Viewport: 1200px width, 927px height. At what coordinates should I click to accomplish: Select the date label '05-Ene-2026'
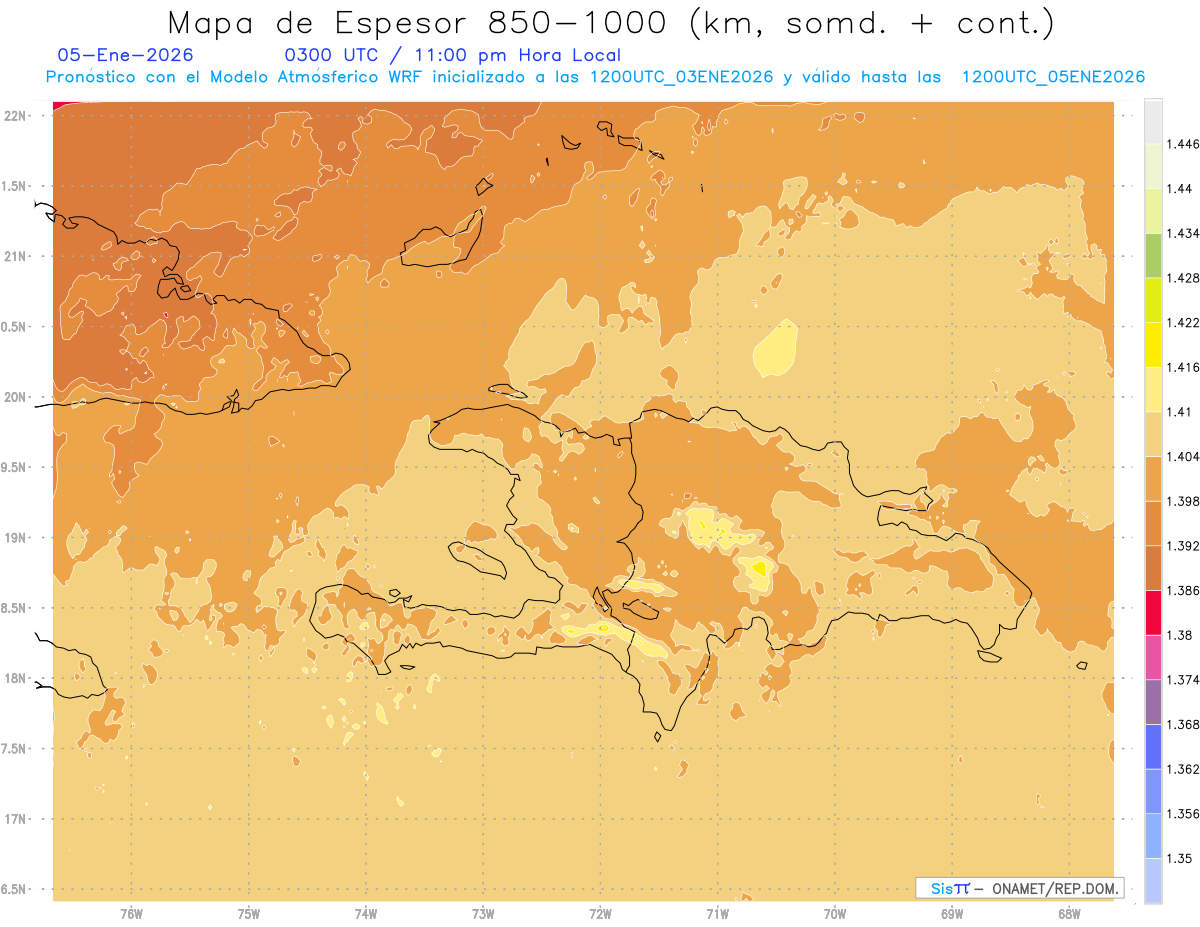click(126, 56)
